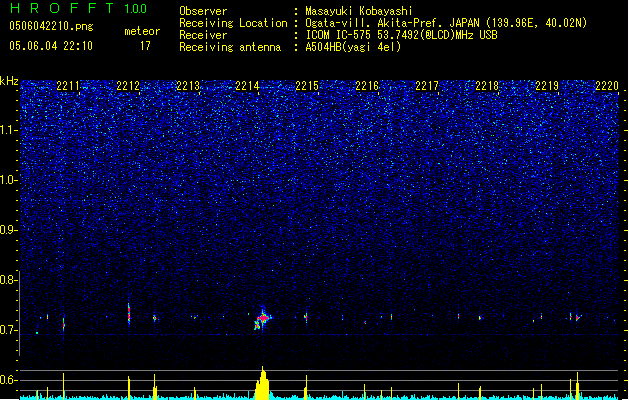Click the large meteor echo after 2214

point(263,318)
